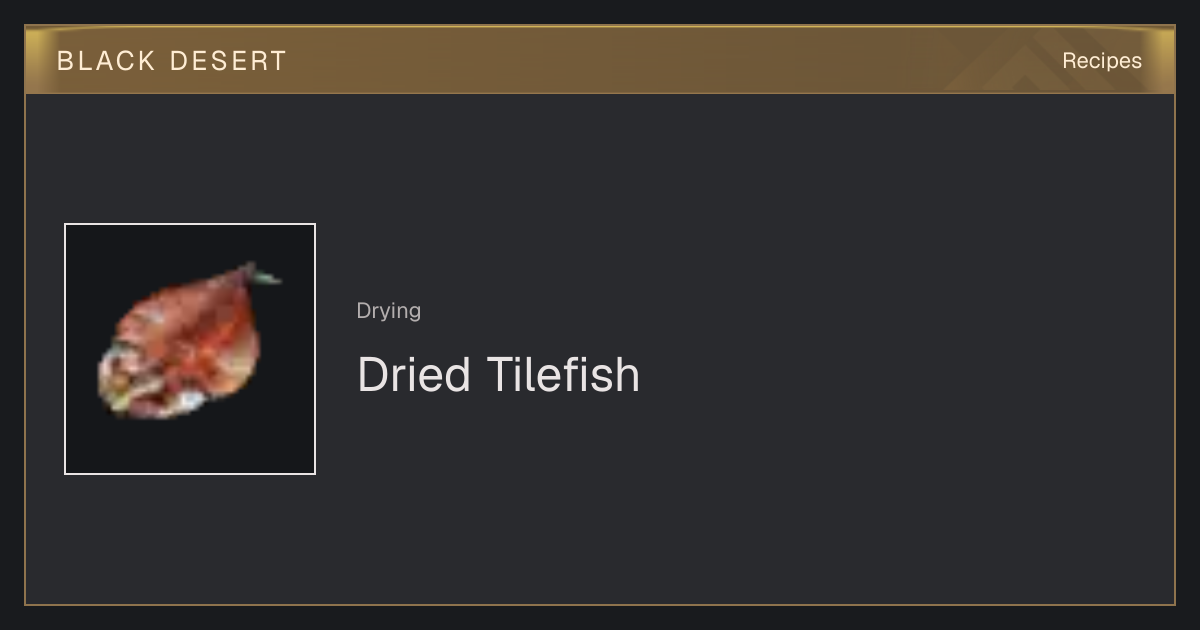
Task: Click the empty card area below the thumbnail
Action: (x=190, y=540)
